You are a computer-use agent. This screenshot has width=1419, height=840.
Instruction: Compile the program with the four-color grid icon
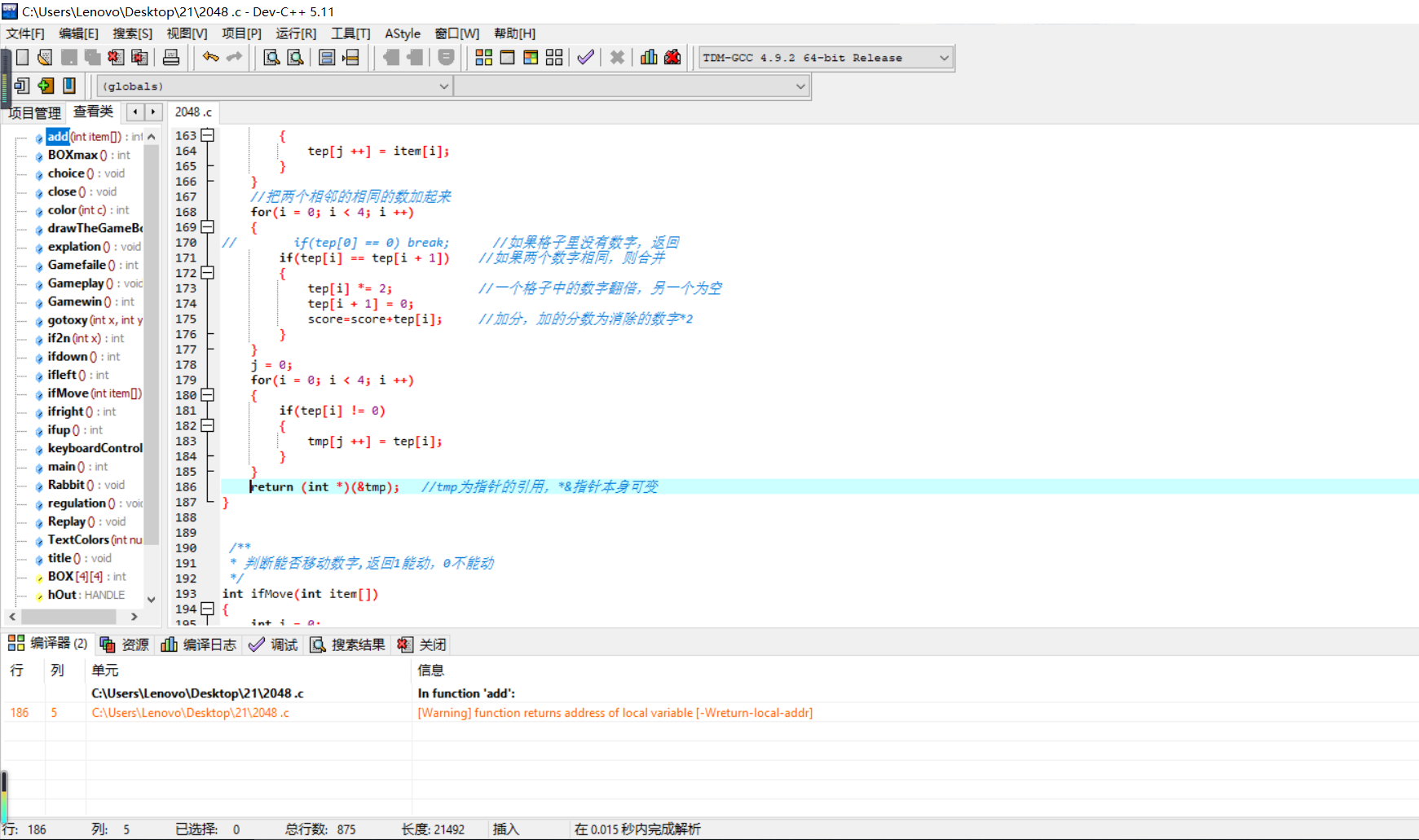(x=483, y=57)
